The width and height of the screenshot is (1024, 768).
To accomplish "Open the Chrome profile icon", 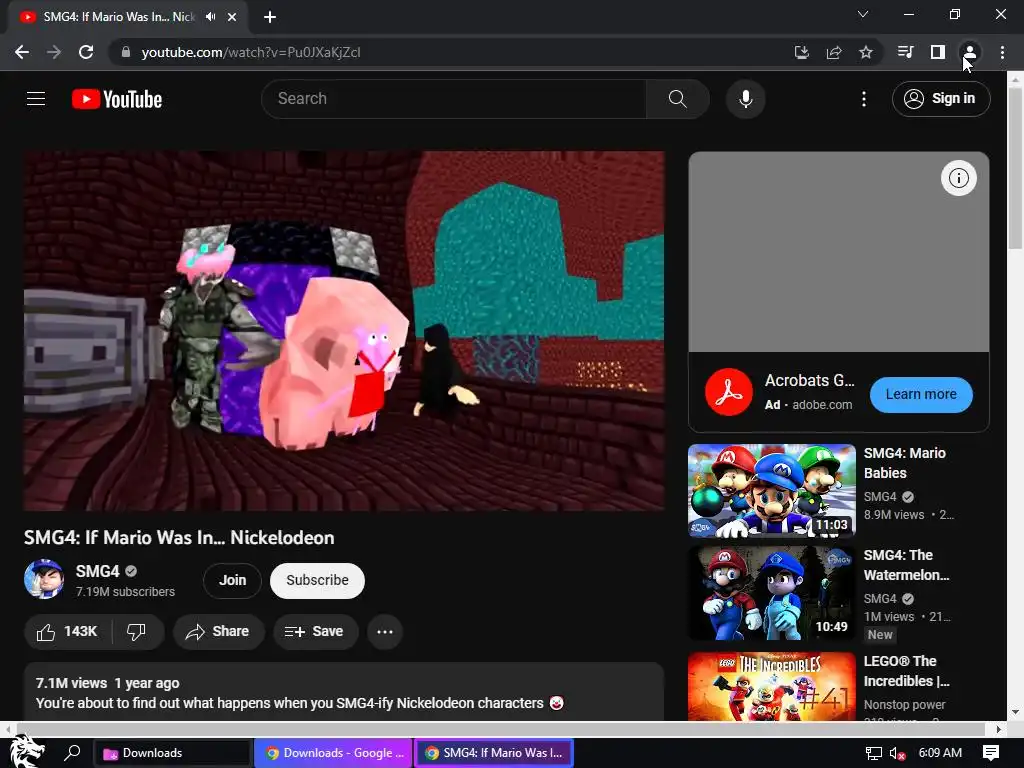I will (970, 52).
